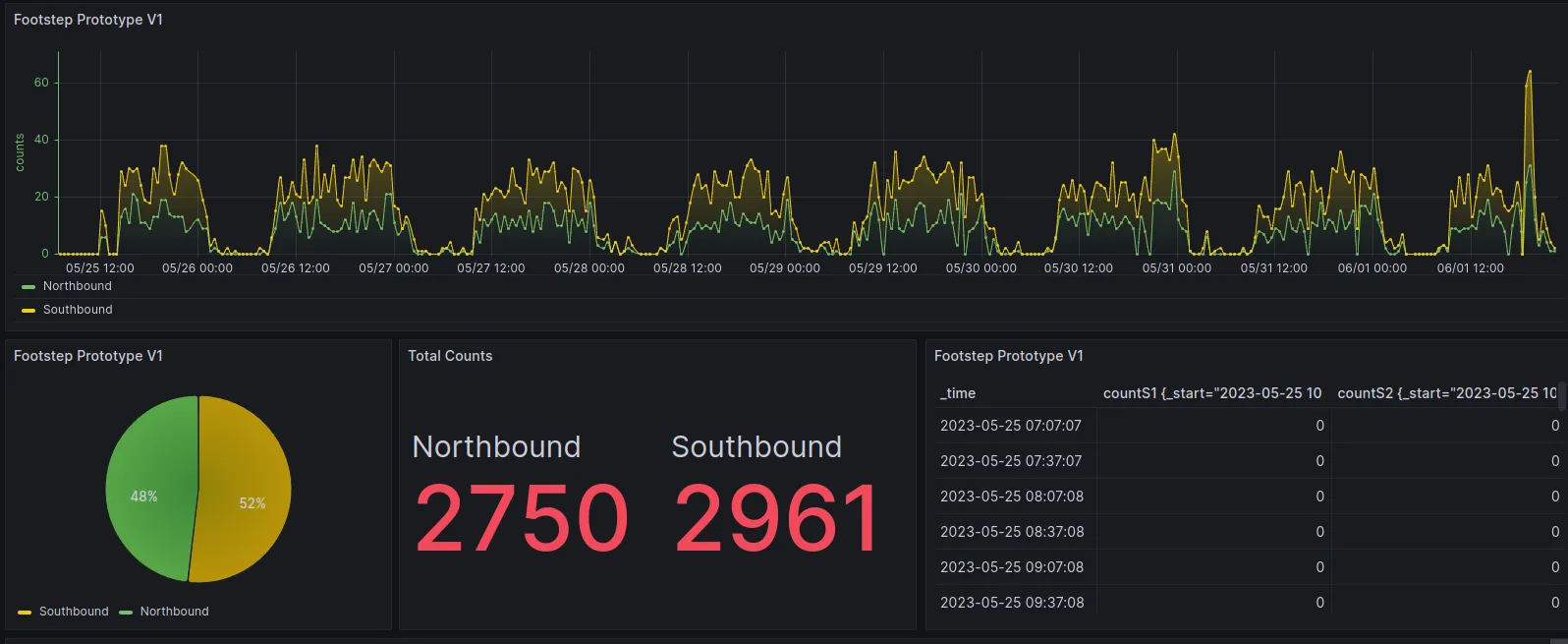Click the green swatch beside pie legend Northbound
The image size is (1568, 644).
pyautogui.click(x=126, y=613)
